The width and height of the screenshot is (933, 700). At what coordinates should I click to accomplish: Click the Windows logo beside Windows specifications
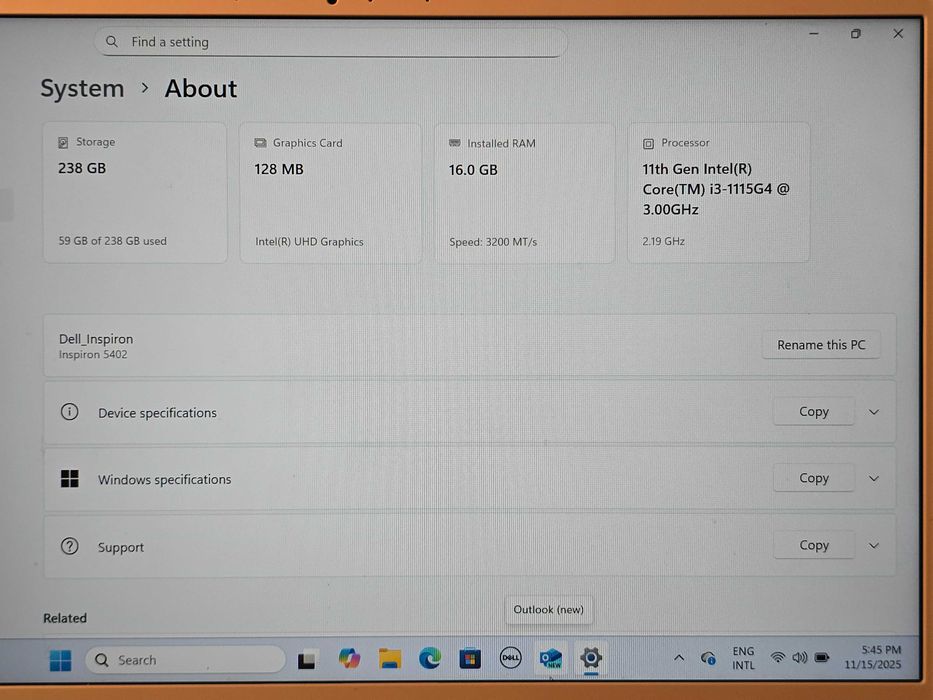tap(70, 479)
